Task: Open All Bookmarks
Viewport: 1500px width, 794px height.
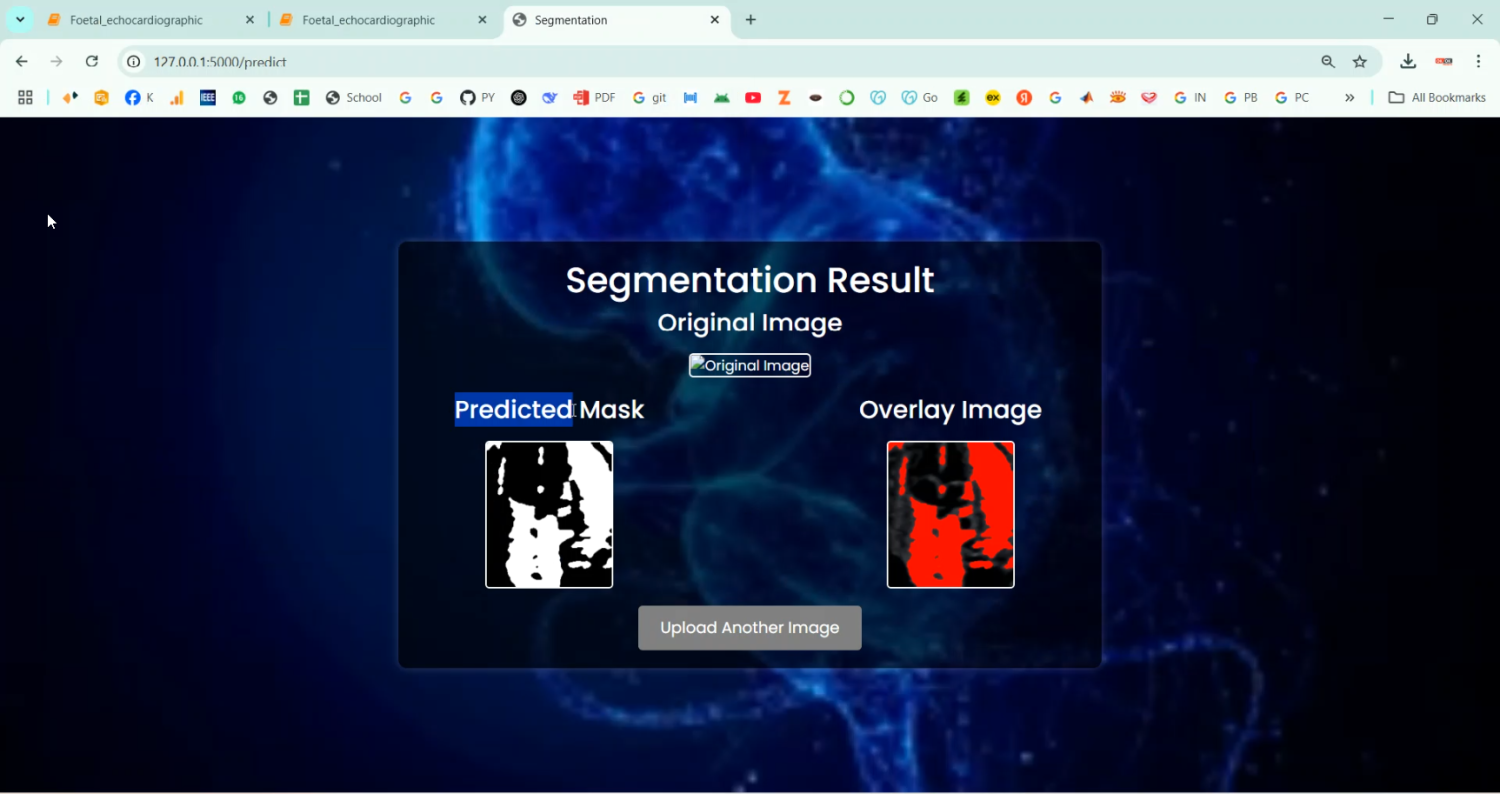Action: [x=1436, y=97]
